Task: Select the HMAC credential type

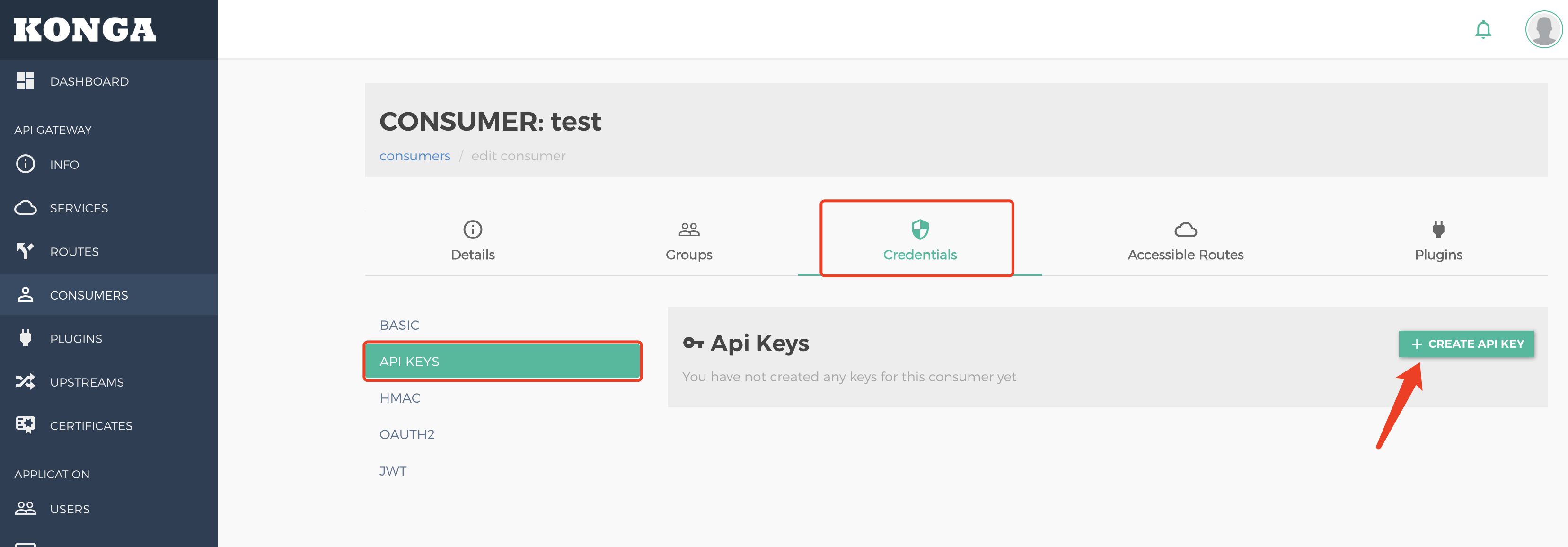Action: (400, 397)
